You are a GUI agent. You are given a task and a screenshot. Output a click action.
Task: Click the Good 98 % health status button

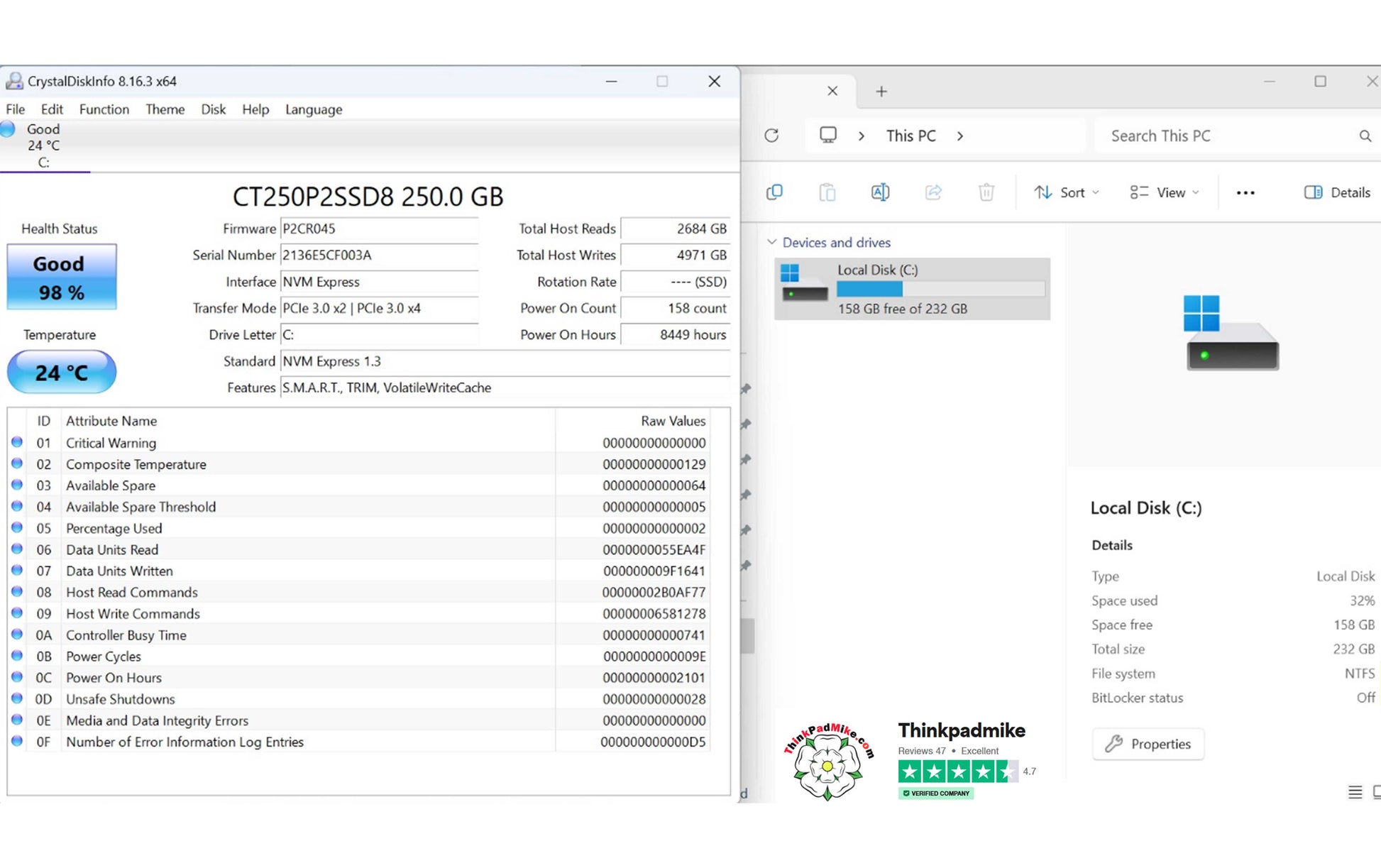coord(62,277)
